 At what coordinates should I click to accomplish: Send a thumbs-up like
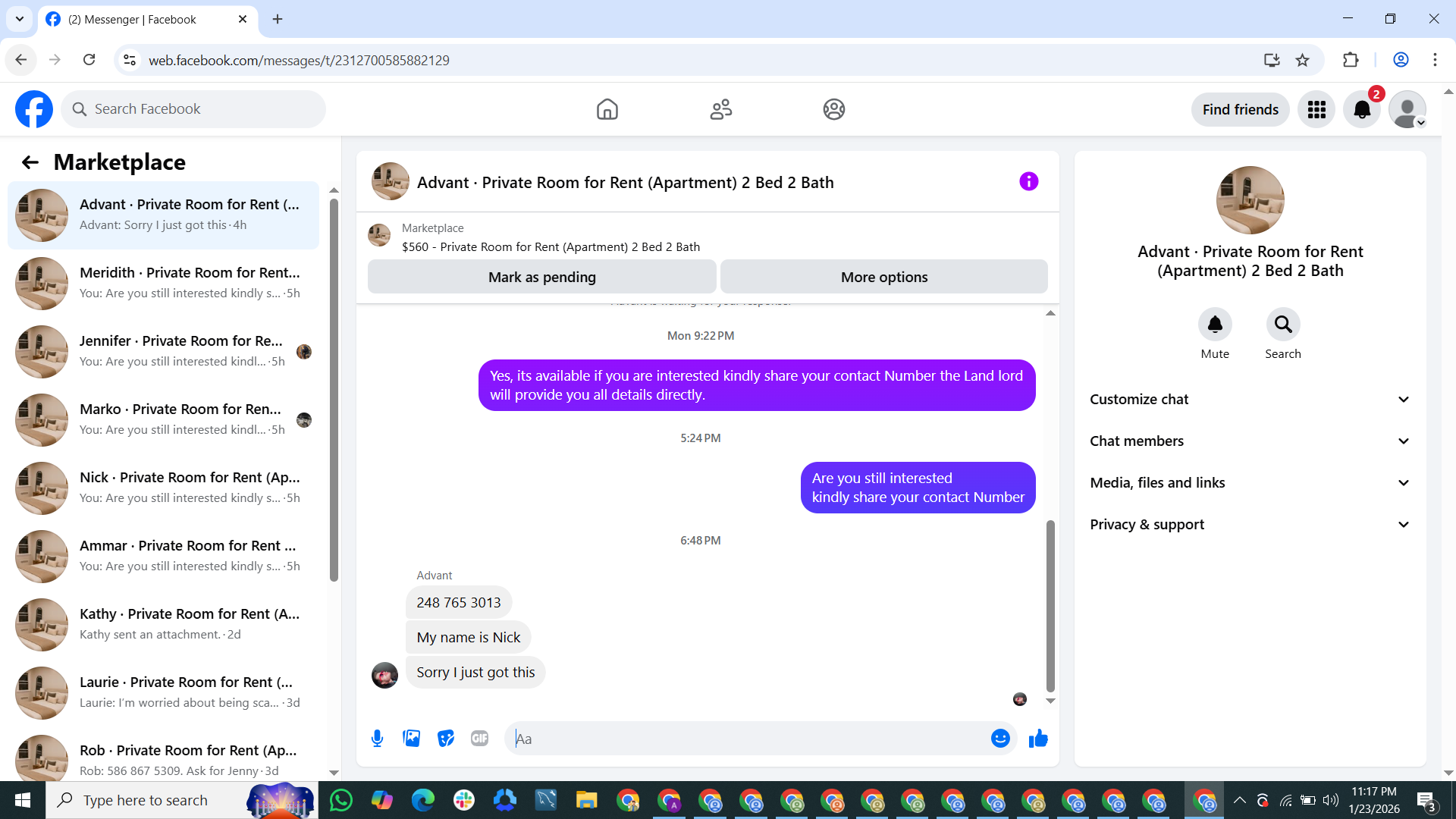[x=1038, y=738]
